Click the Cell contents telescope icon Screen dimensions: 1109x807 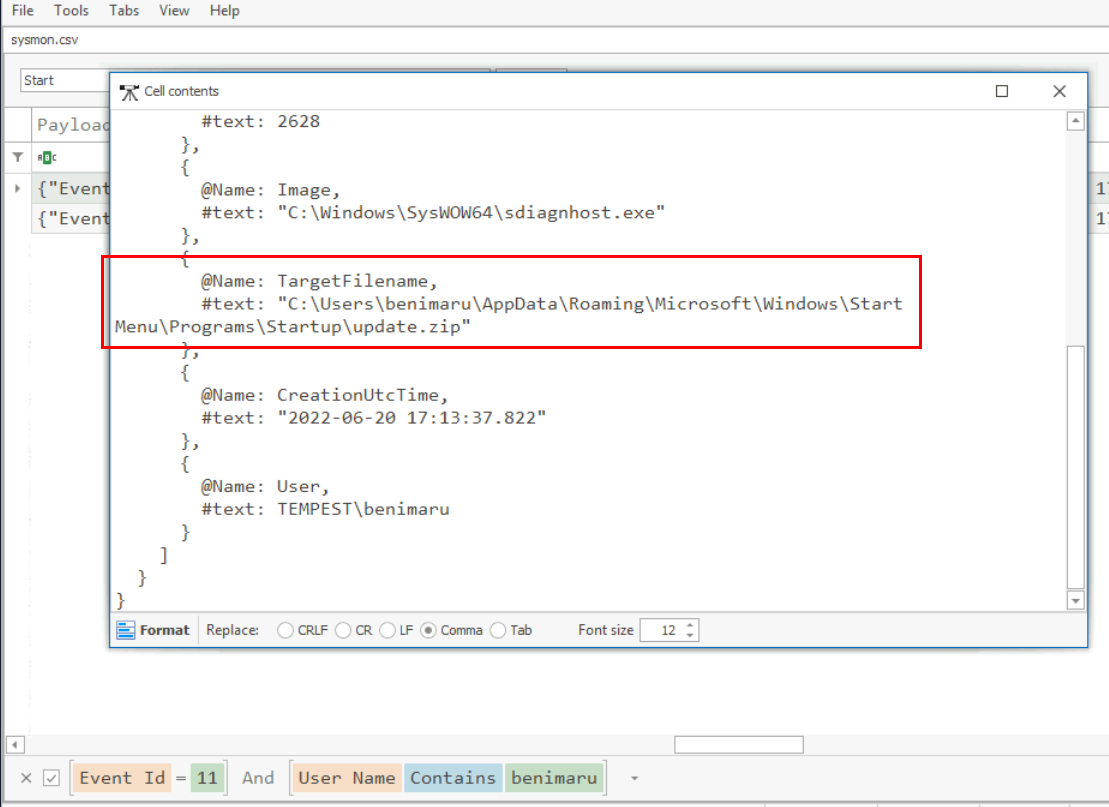tap(129, 92)
